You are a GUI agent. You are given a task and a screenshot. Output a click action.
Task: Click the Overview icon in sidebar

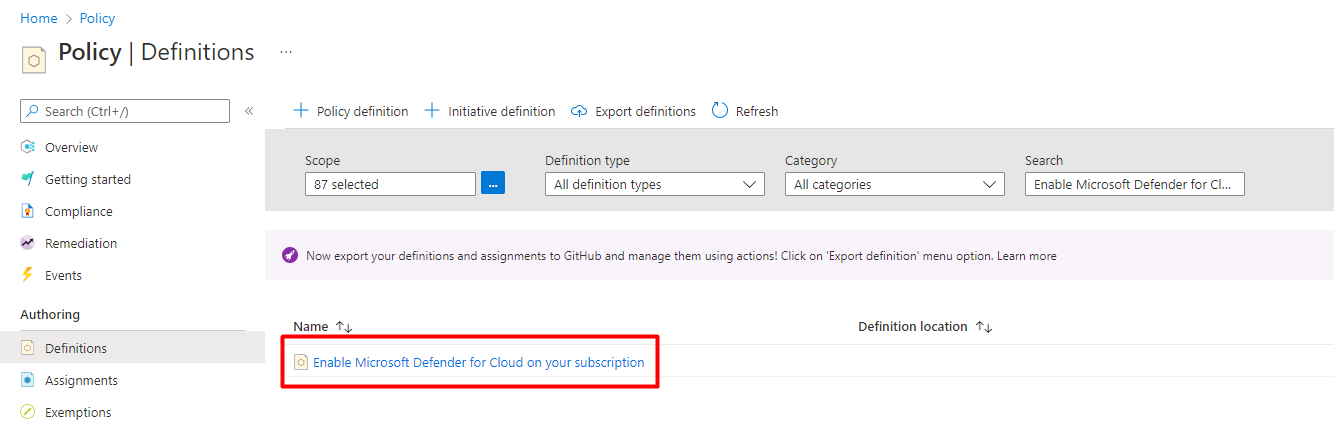click(28, 147)
